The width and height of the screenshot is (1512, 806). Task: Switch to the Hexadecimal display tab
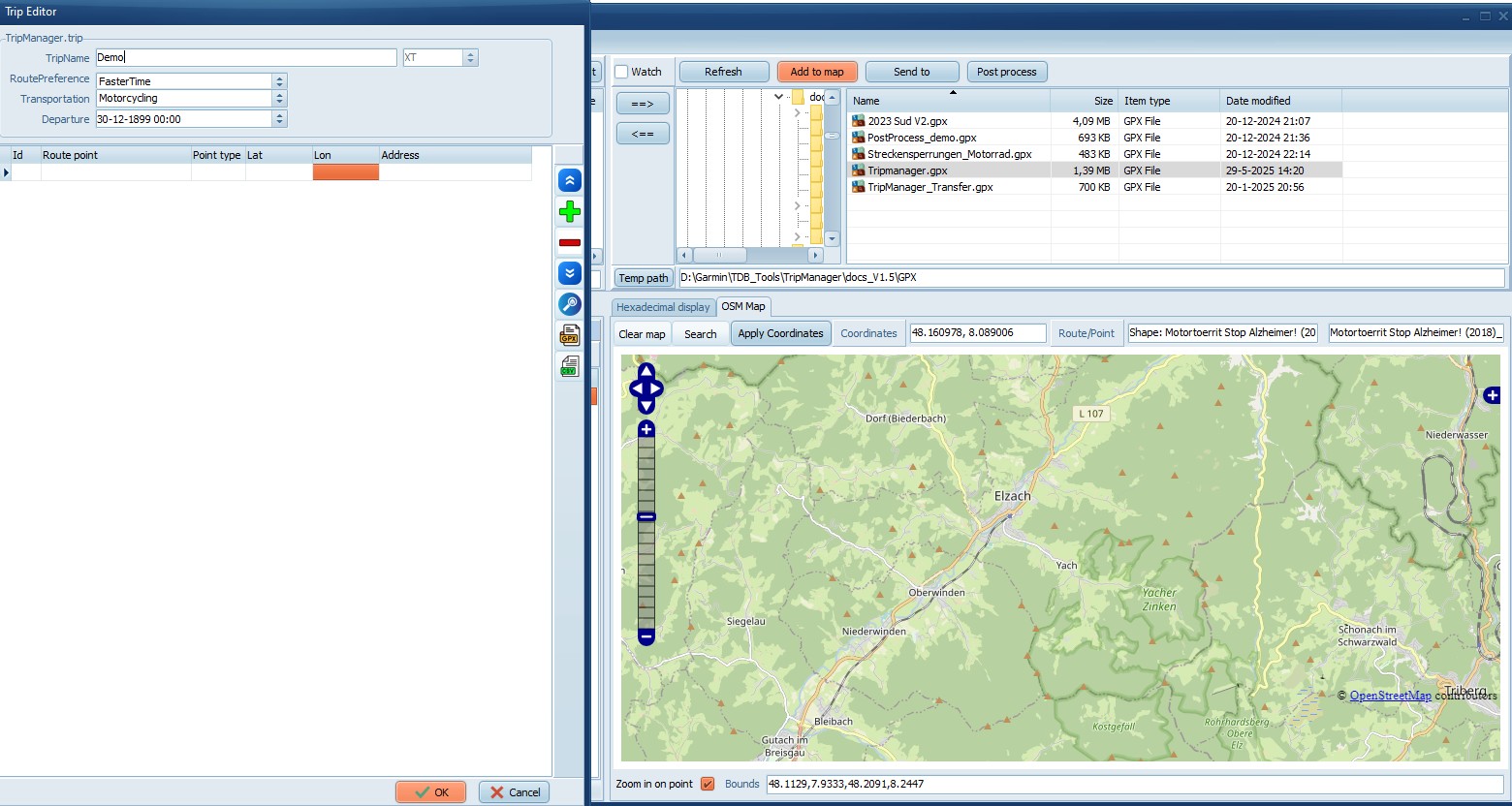coord(663,307)
